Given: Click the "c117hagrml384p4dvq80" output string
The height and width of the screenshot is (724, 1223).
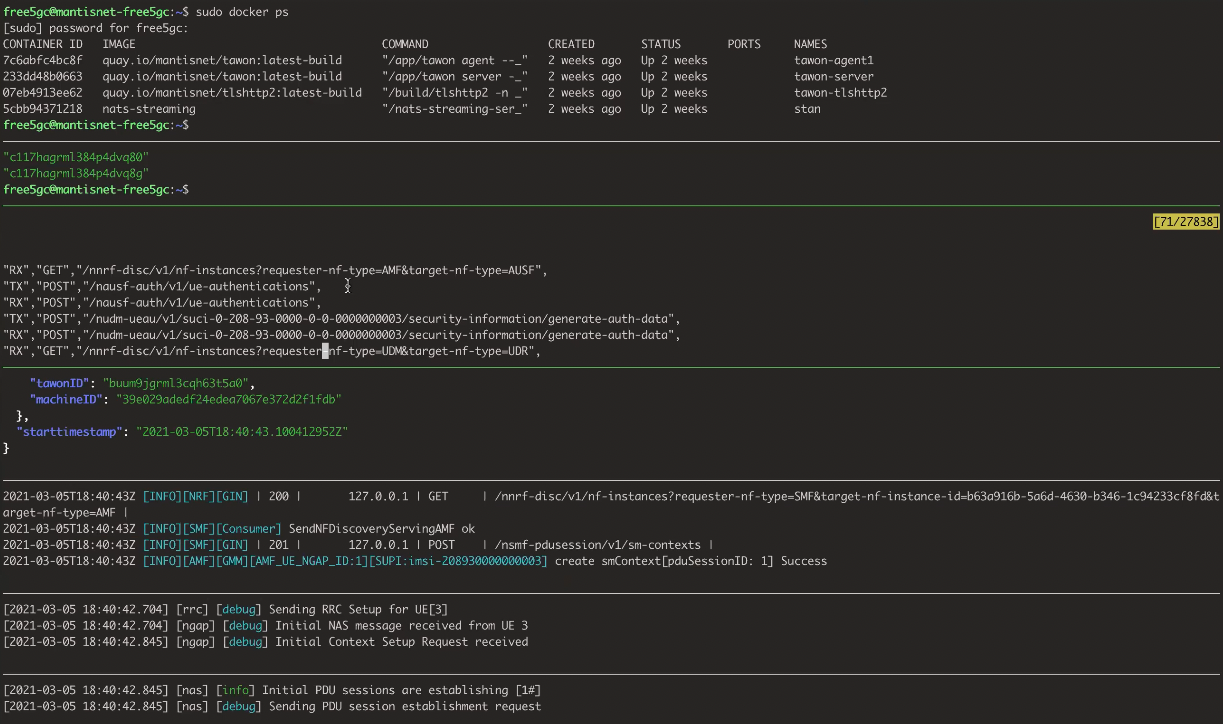Looking at the screenshot, I should (76, 157).
